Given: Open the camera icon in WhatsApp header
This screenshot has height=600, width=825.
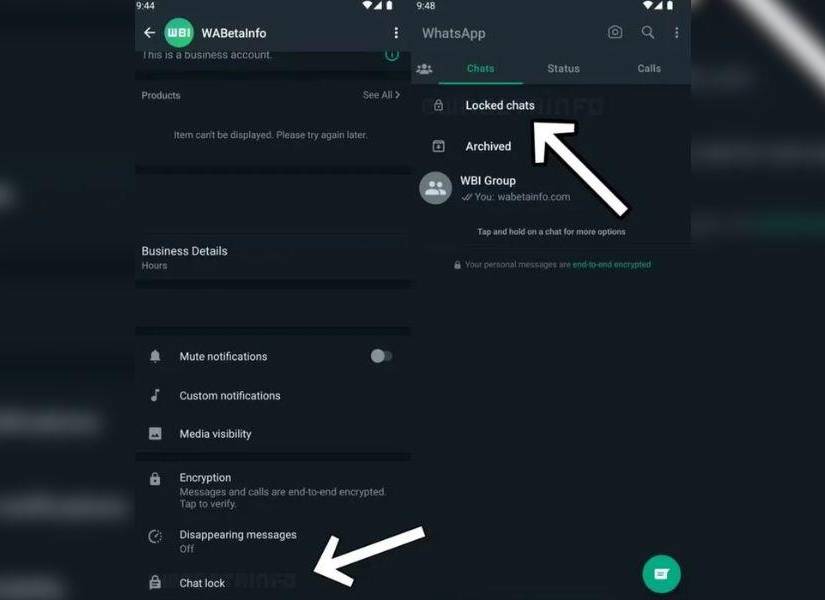Looking at the screenshot, I should click(615, 33).
